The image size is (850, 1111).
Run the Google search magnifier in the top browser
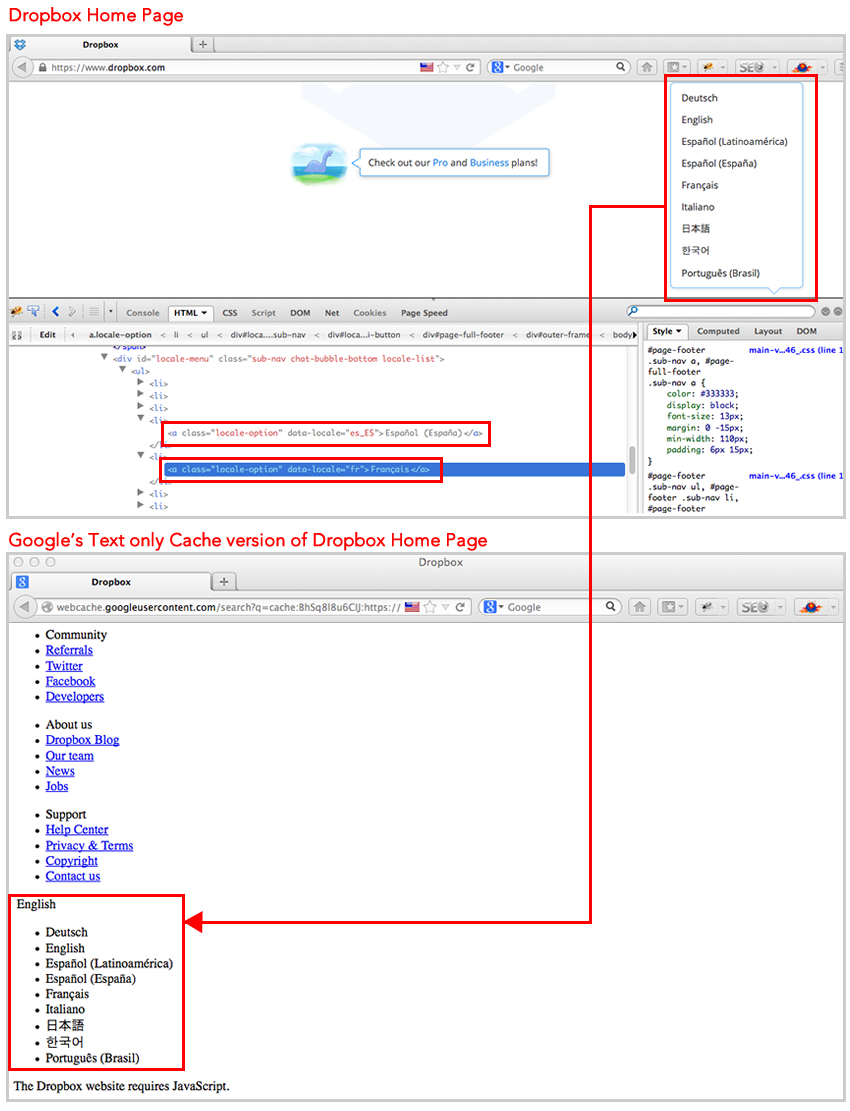(620, 67)
